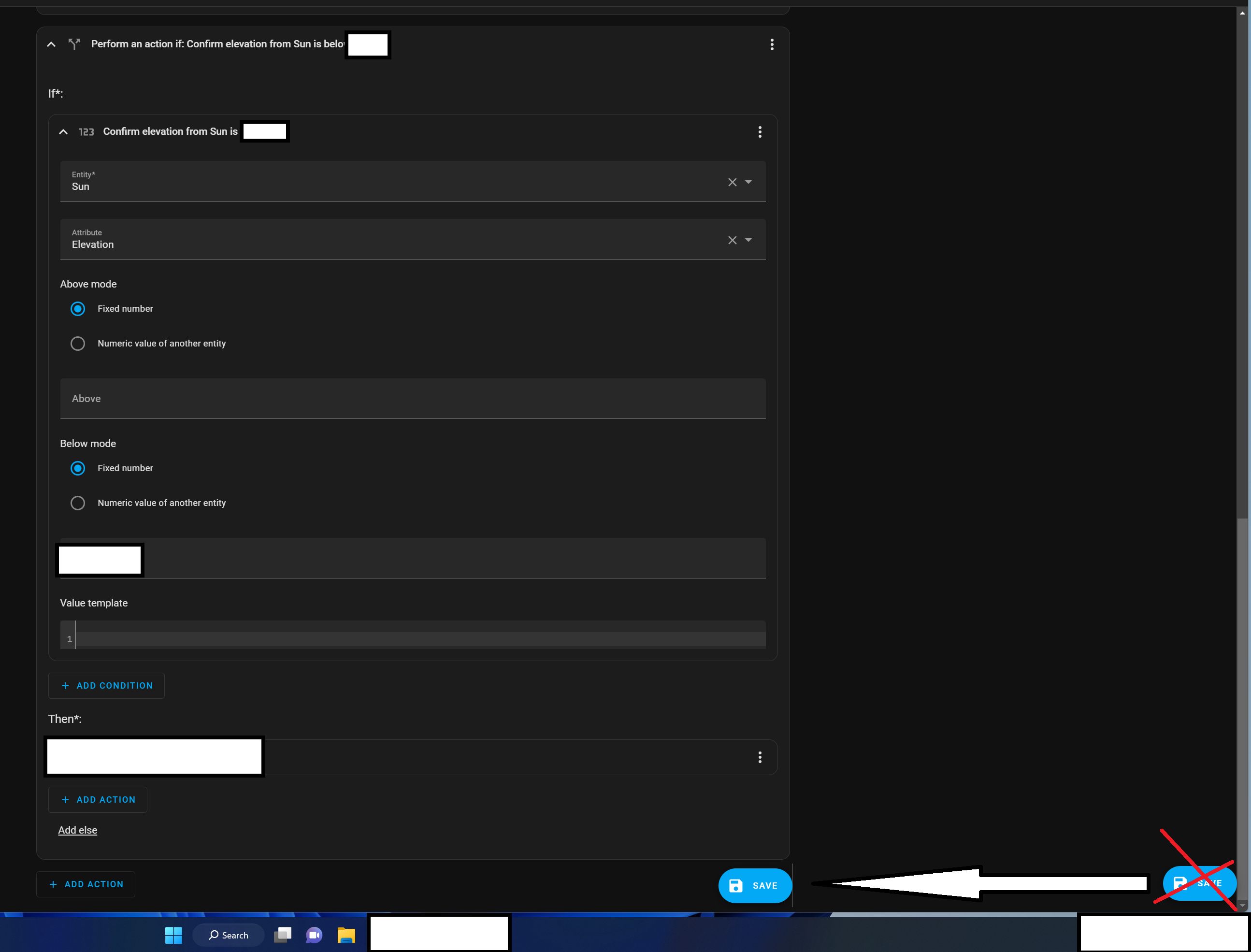Clear the Sun entity with the X icon
The height and width of the screenshot is (952, 1251).
732,182
